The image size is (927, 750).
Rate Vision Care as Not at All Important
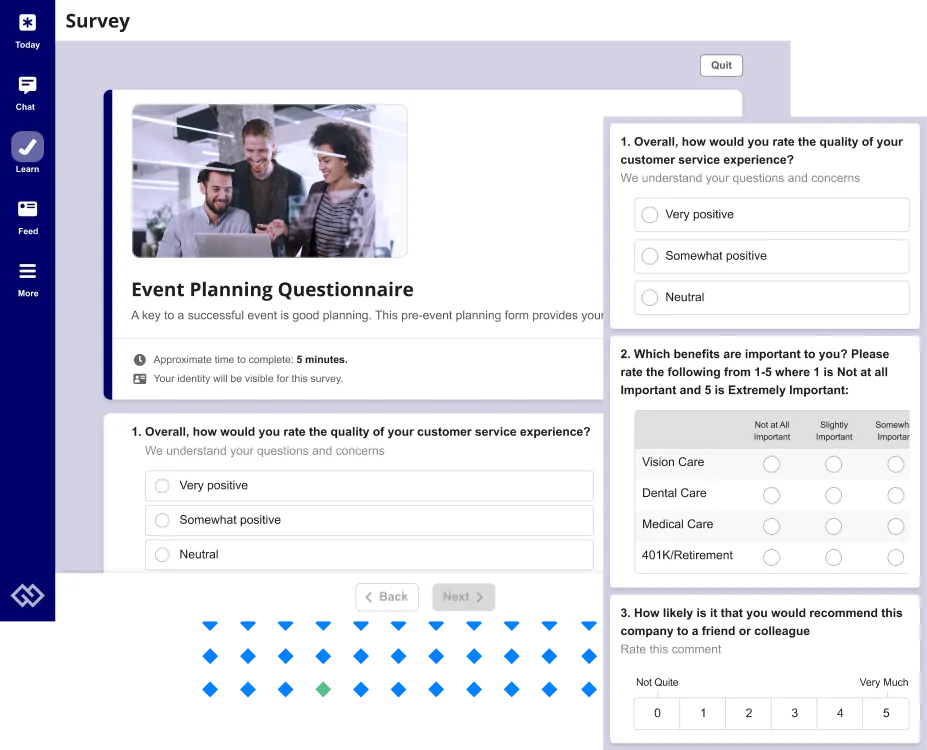(772, 464)
